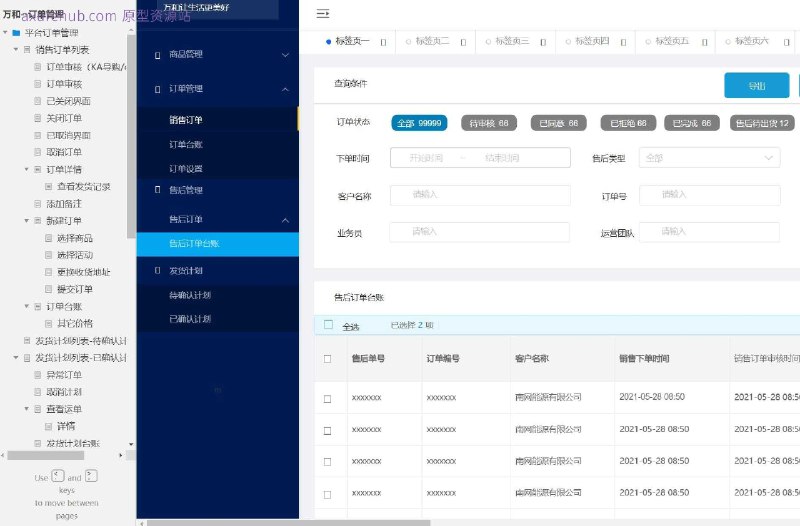Viewport: 800px width, 526px height.
Task: Click the 商品管理 menu icon
Action: [158, 55]
